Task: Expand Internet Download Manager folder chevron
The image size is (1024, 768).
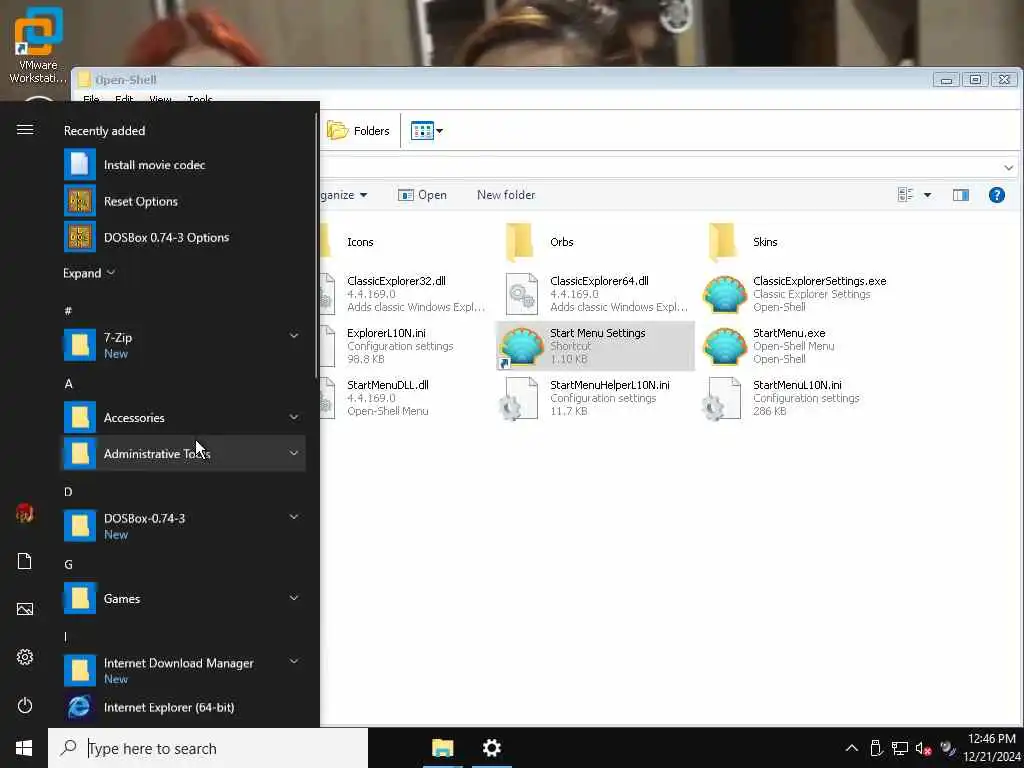Action: (294, 661)
